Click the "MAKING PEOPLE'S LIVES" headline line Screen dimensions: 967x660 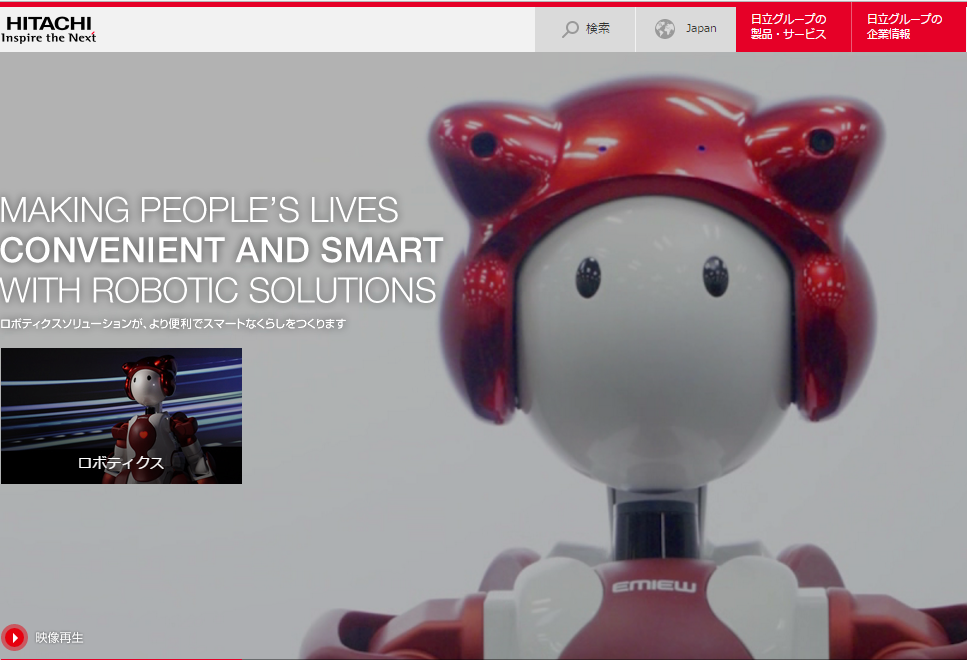(199, 210)
